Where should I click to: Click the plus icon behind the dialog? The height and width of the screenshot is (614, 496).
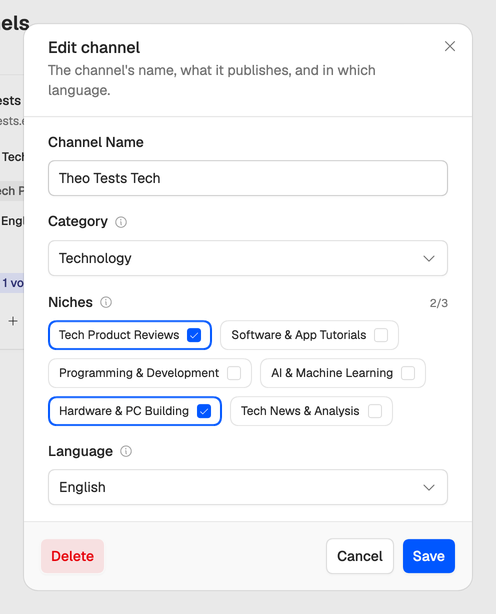(13, 321)
